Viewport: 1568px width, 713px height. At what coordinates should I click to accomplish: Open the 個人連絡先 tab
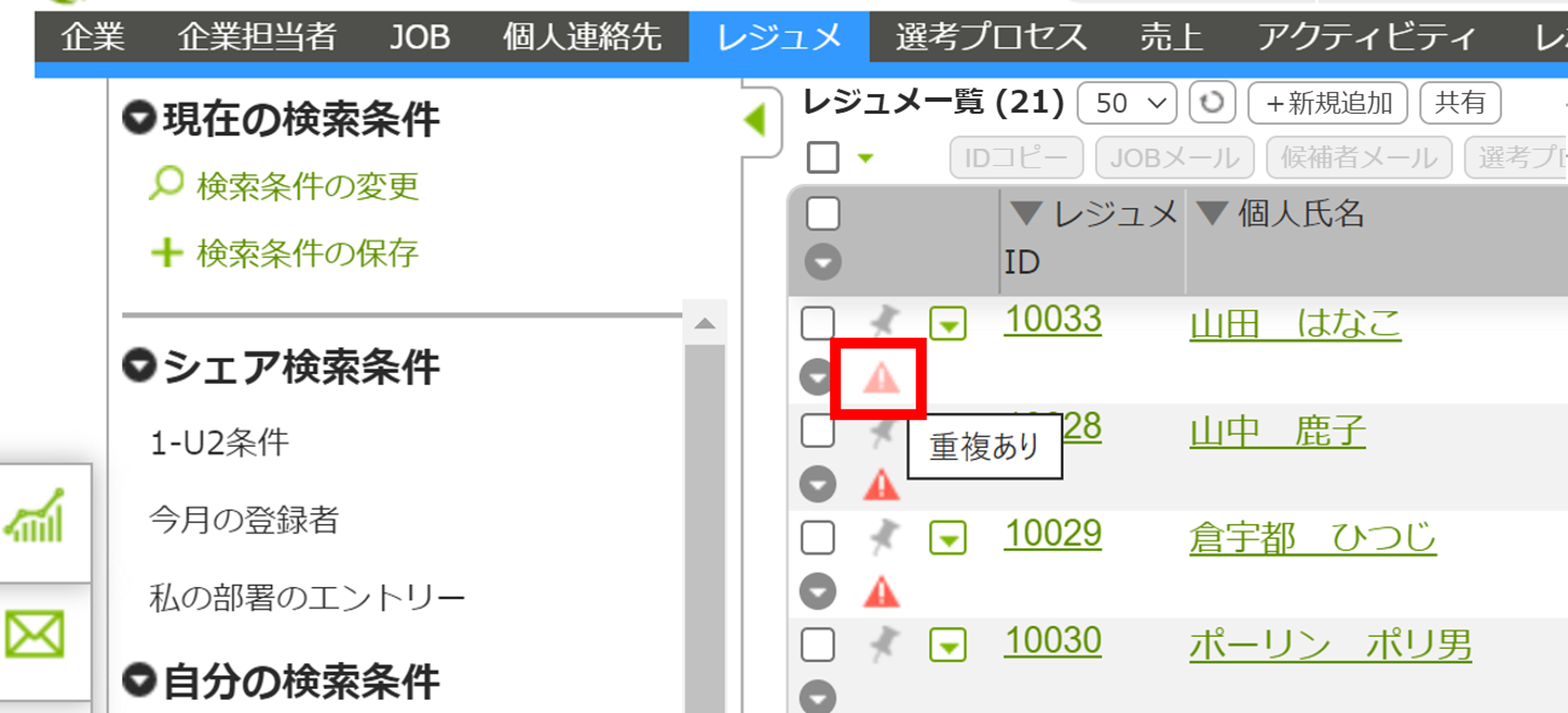582,37
